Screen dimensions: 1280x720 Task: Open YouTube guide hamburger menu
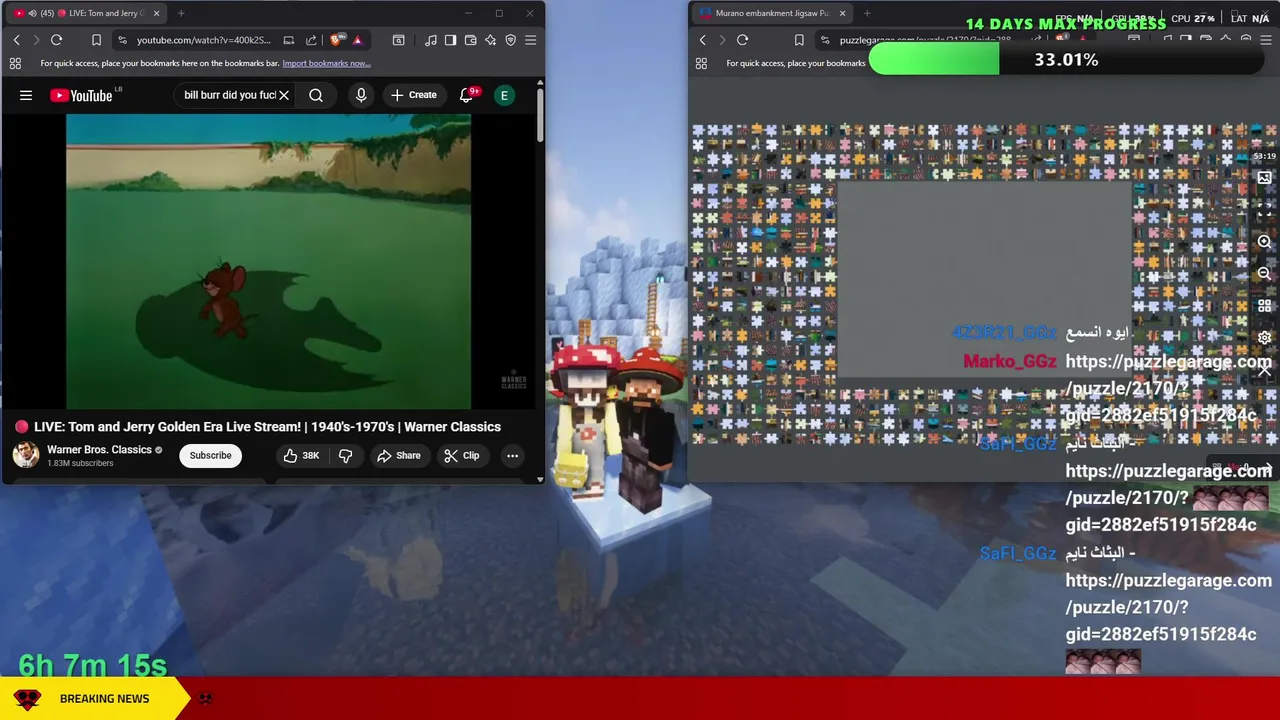coord(26,95)
